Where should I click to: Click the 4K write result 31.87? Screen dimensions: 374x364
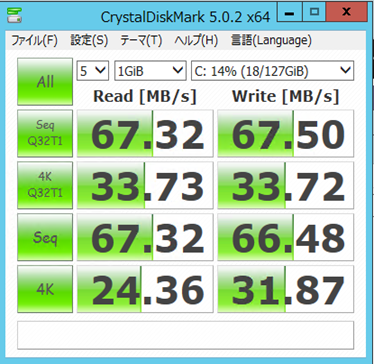286,289
